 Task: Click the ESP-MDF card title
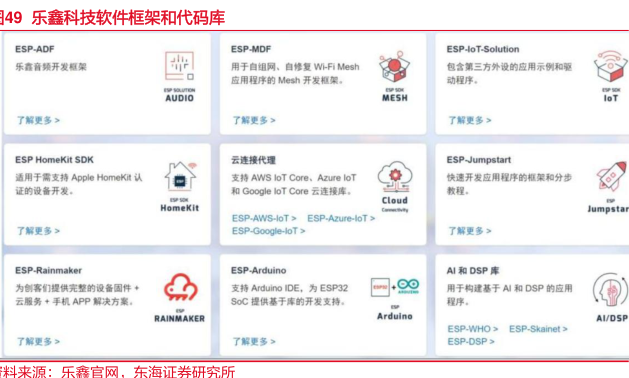(x=251, y=49)
